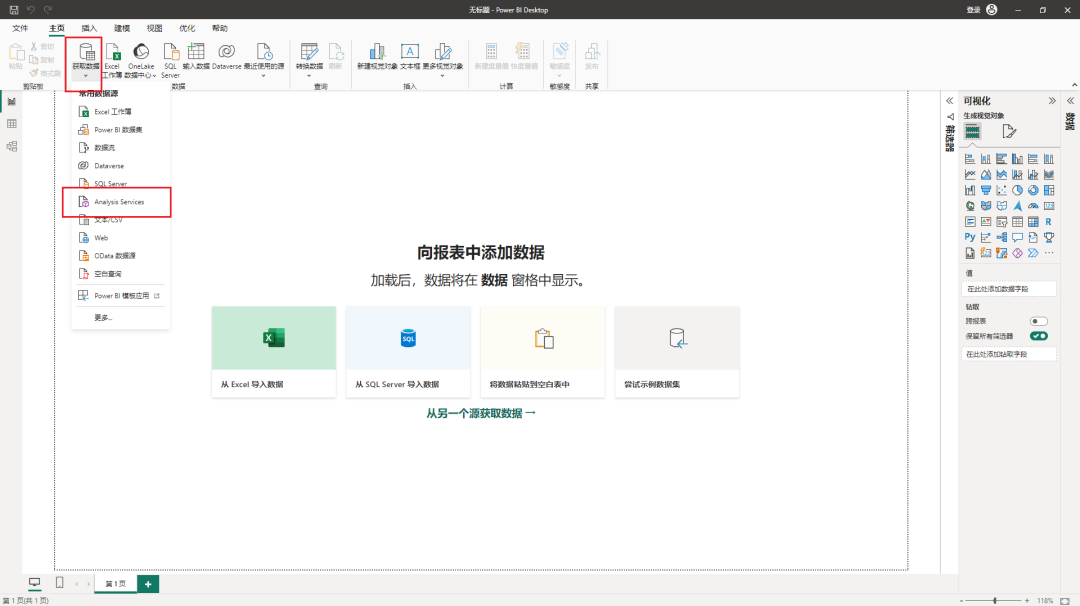Click the 从 Excel 导入数据 card
This screenshot has height=606, width=1080.
(x=273, y=352)
